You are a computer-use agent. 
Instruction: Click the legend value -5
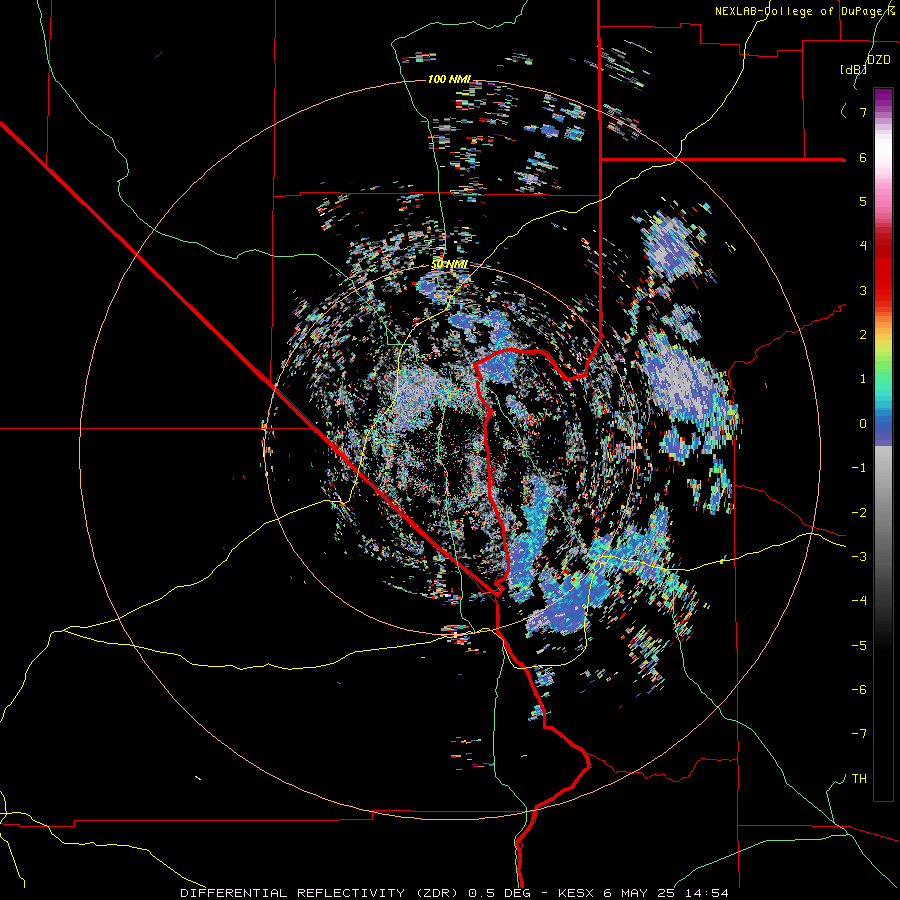[859, 645]
